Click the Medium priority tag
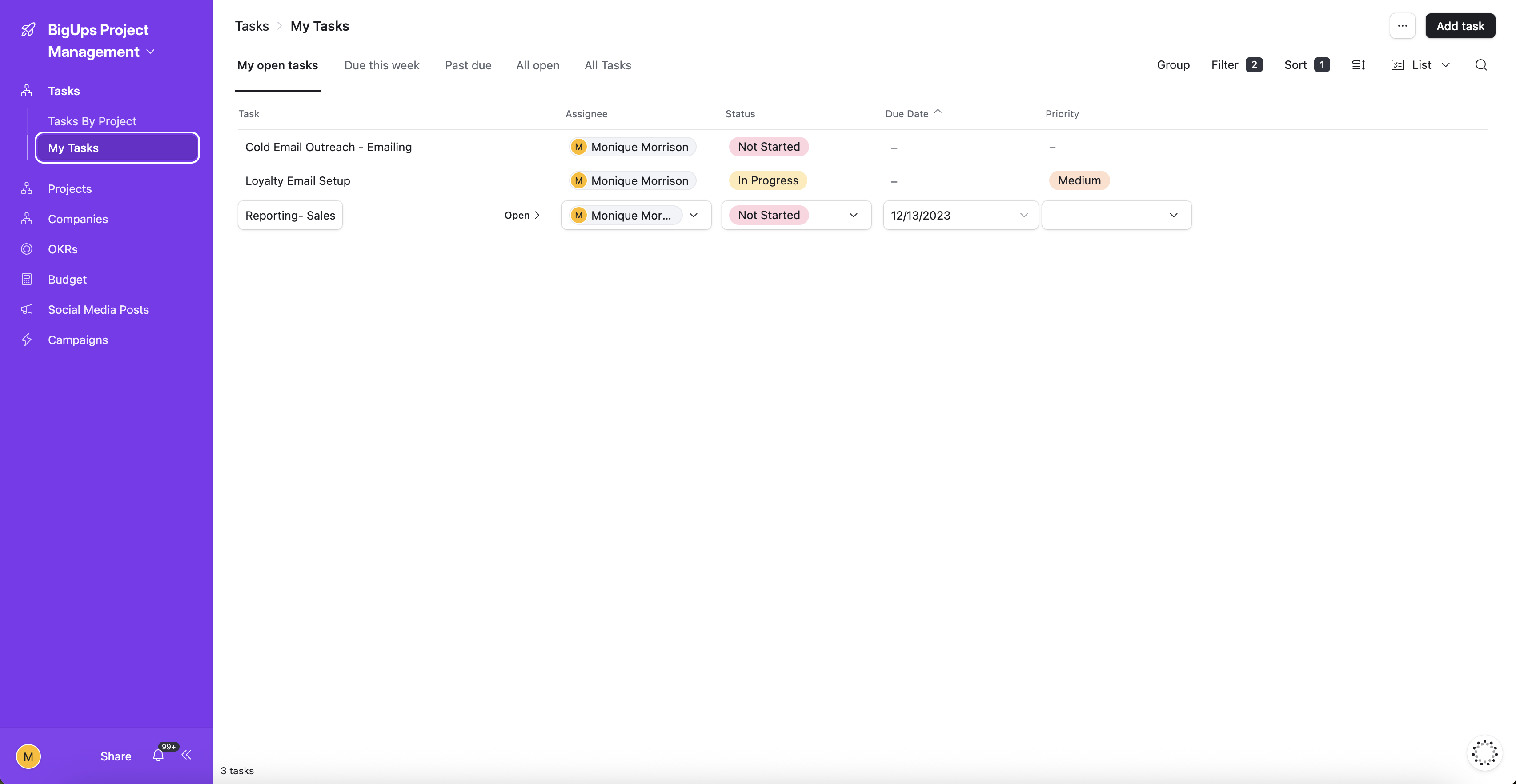This screenshot has height=784, width=1516. tap(1079, 180)
